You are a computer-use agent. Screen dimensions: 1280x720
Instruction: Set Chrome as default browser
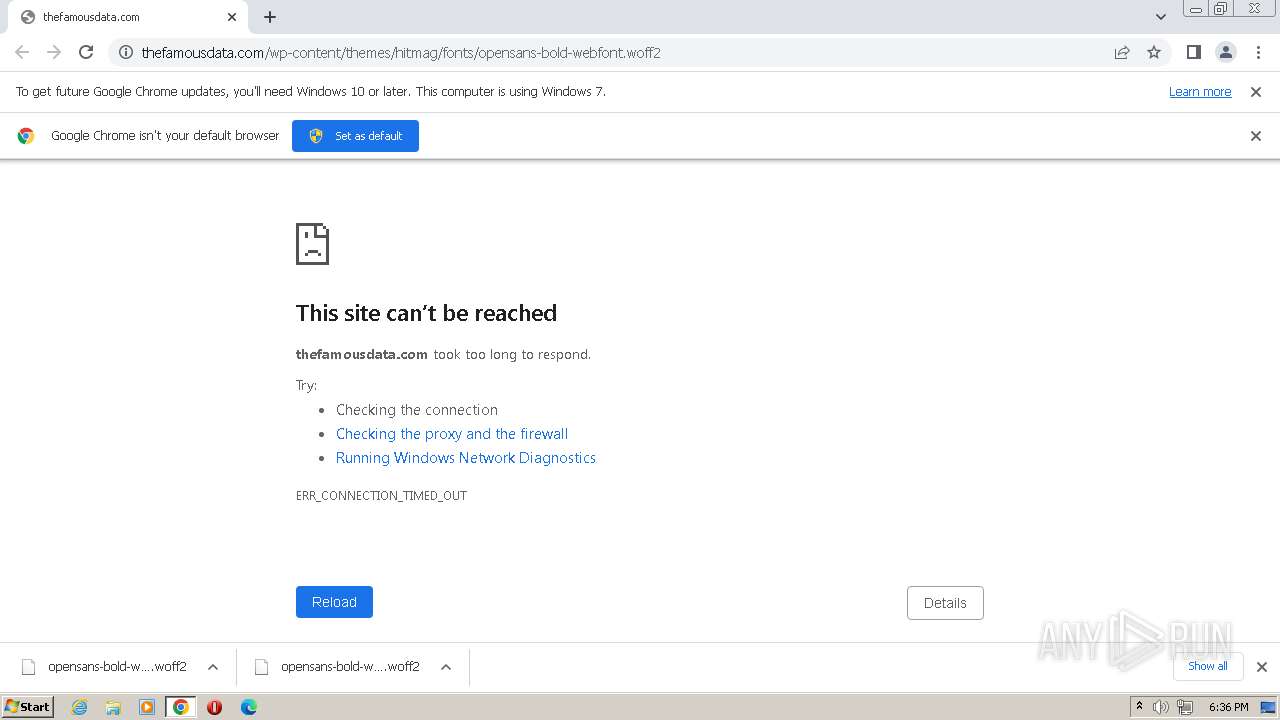click(355, 136)
